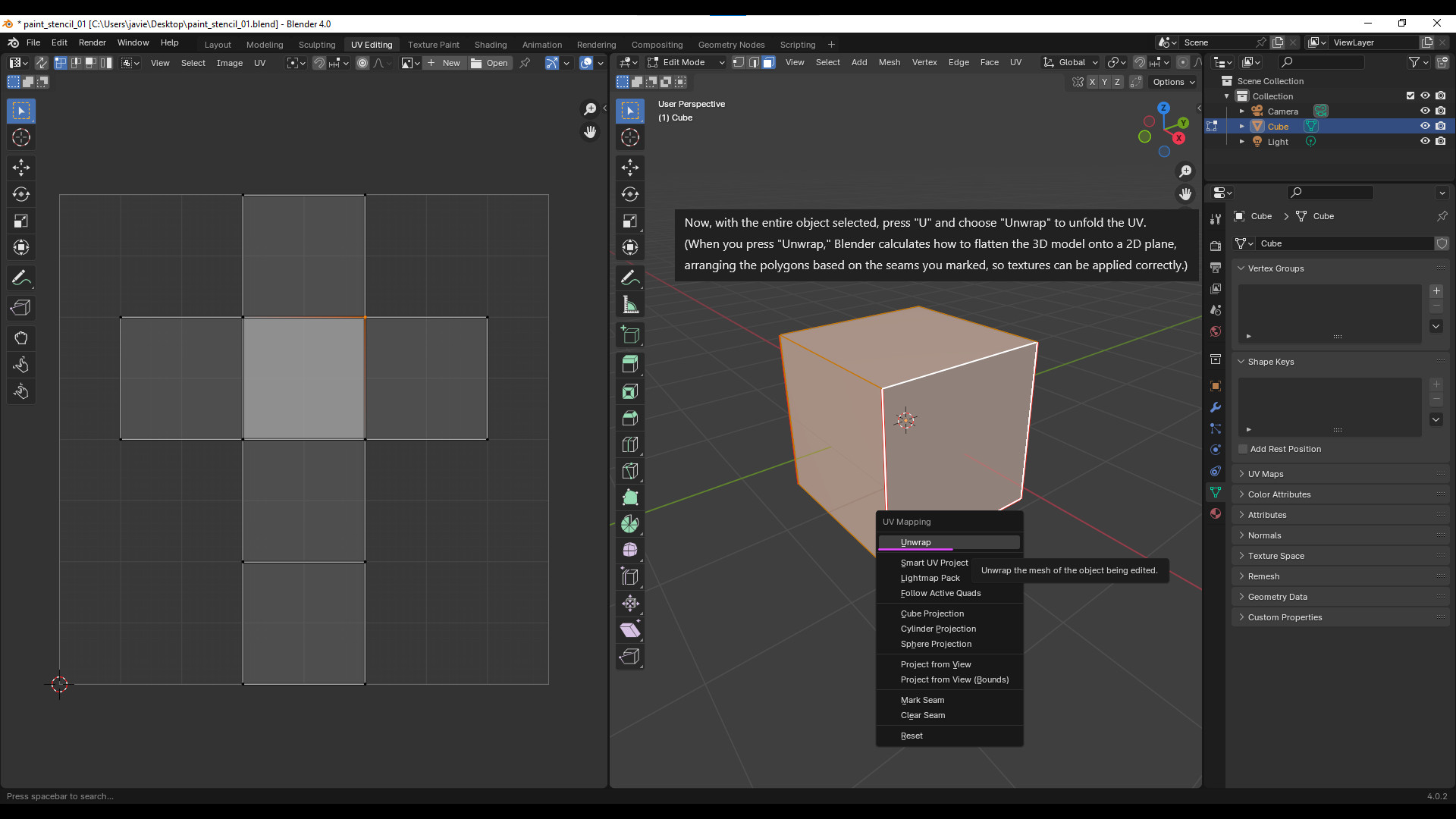Open Global transform orientation dropdown
Screen dimensions: 1456x819
click(x=1071, y=62)
